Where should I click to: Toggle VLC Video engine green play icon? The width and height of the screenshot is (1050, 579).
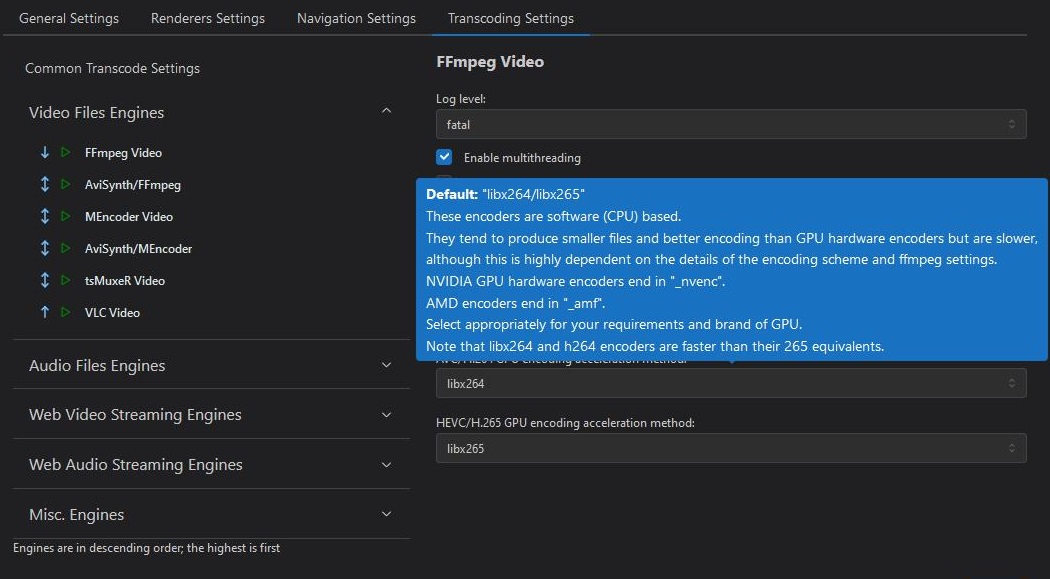[x=66, y=312]
